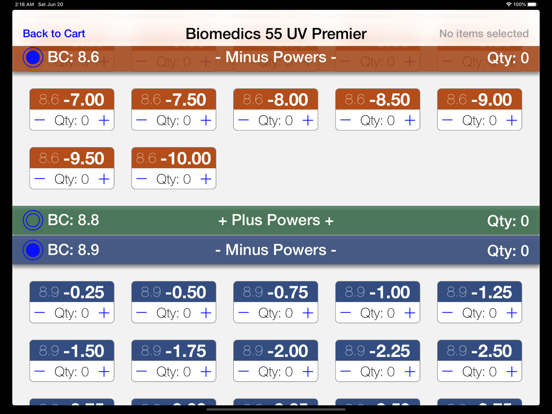Viewport: 552px width, 414px height.
Task: Increase quantity for 8.9 -2.50
Action: [512, 372]
